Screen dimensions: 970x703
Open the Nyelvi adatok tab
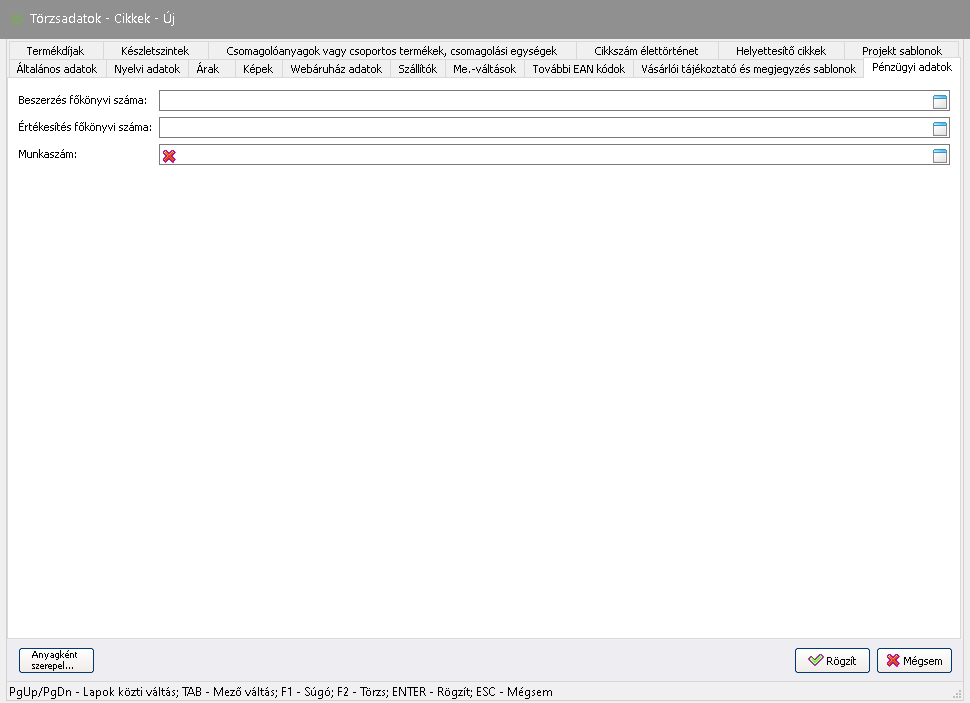point(147,69)
